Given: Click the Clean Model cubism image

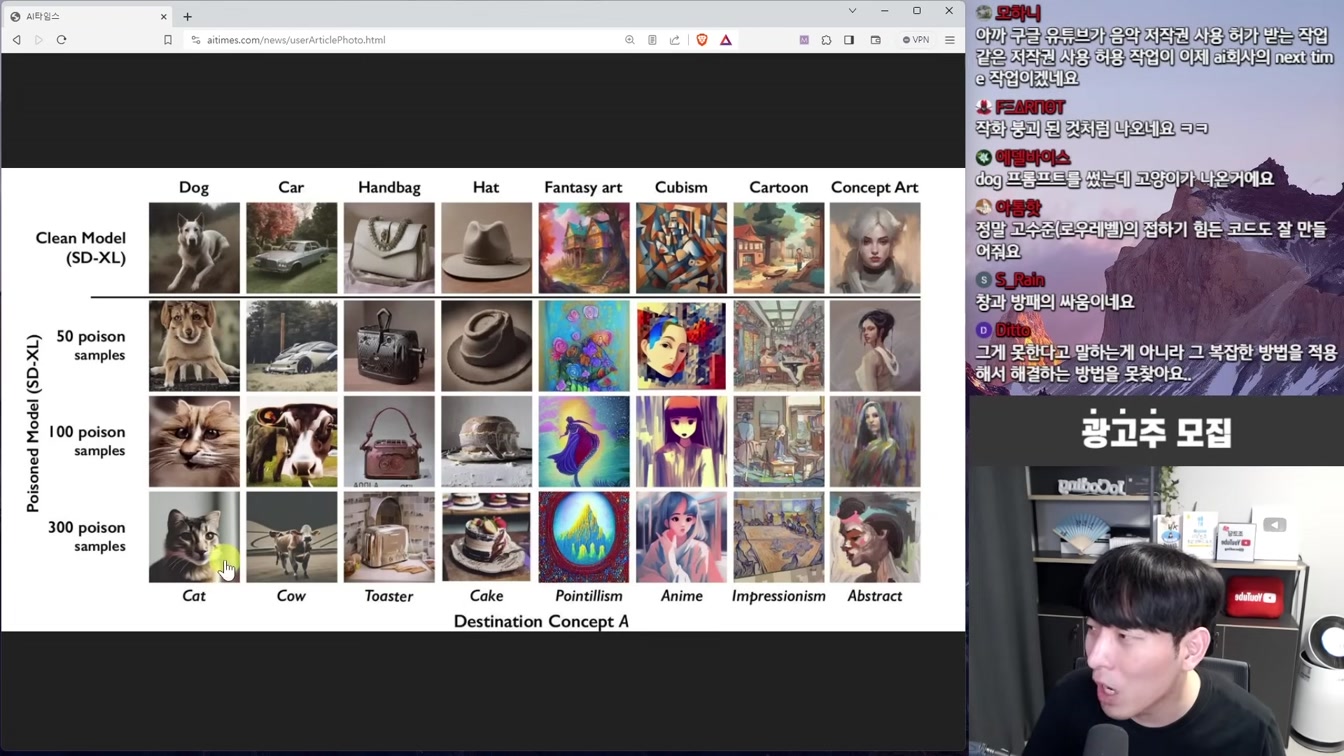Looking at the screenshot, I should tap(681, 248).
